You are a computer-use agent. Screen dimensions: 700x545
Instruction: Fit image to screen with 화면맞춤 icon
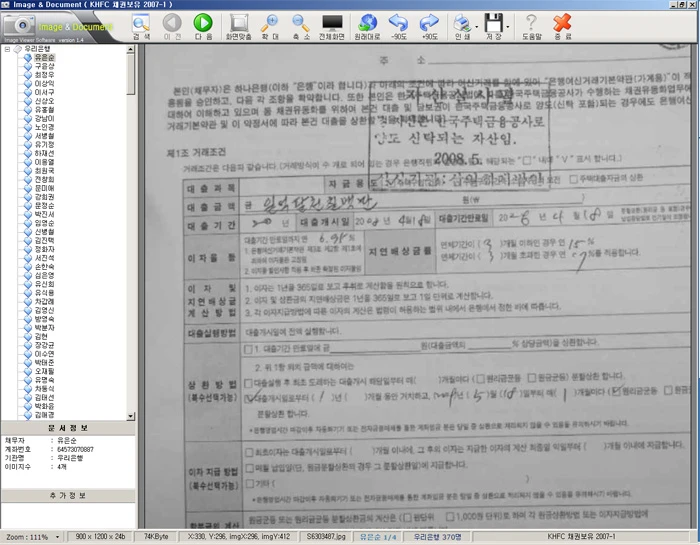point(239,26)
